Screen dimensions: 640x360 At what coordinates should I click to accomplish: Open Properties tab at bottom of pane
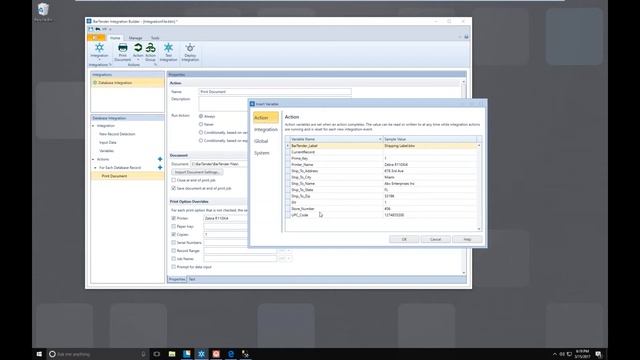click(177, 279)
